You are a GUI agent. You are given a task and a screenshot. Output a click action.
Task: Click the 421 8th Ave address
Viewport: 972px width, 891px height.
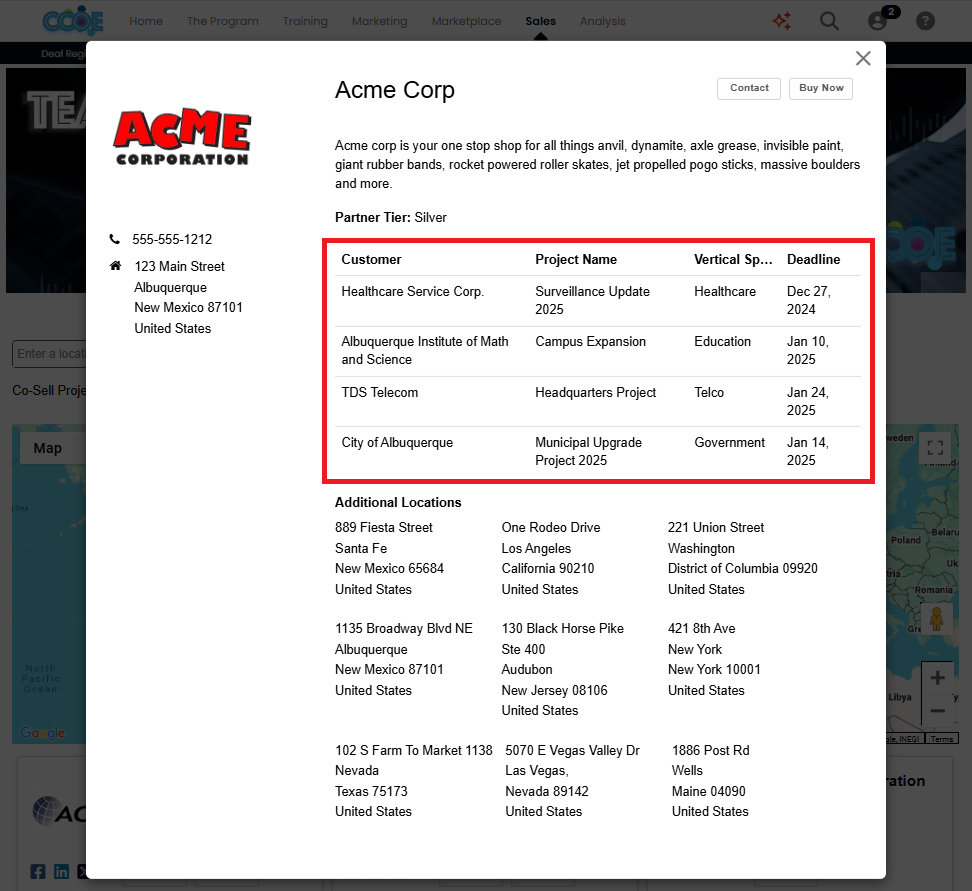coord(714,659)
